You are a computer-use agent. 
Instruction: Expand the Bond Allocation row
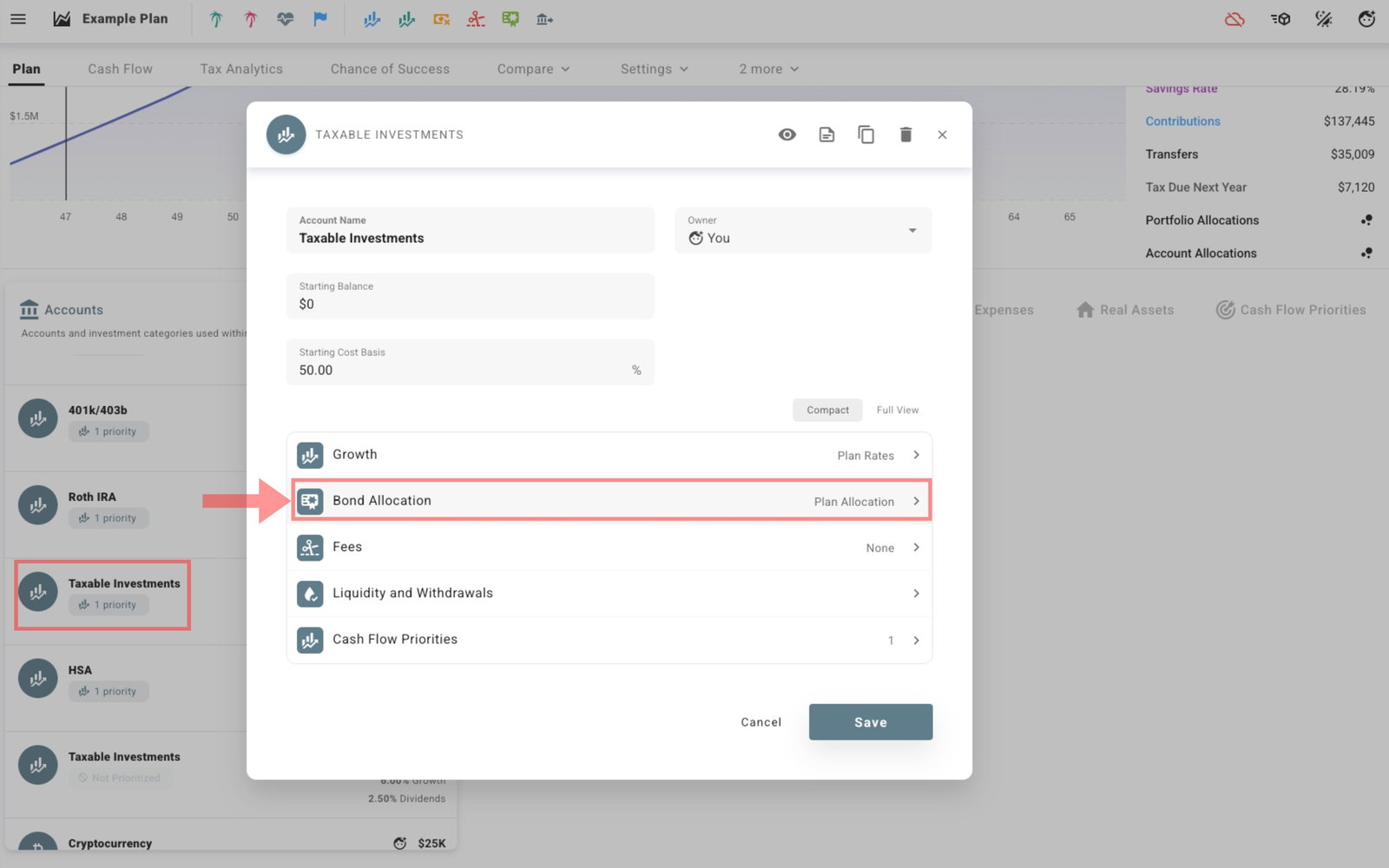609,501
